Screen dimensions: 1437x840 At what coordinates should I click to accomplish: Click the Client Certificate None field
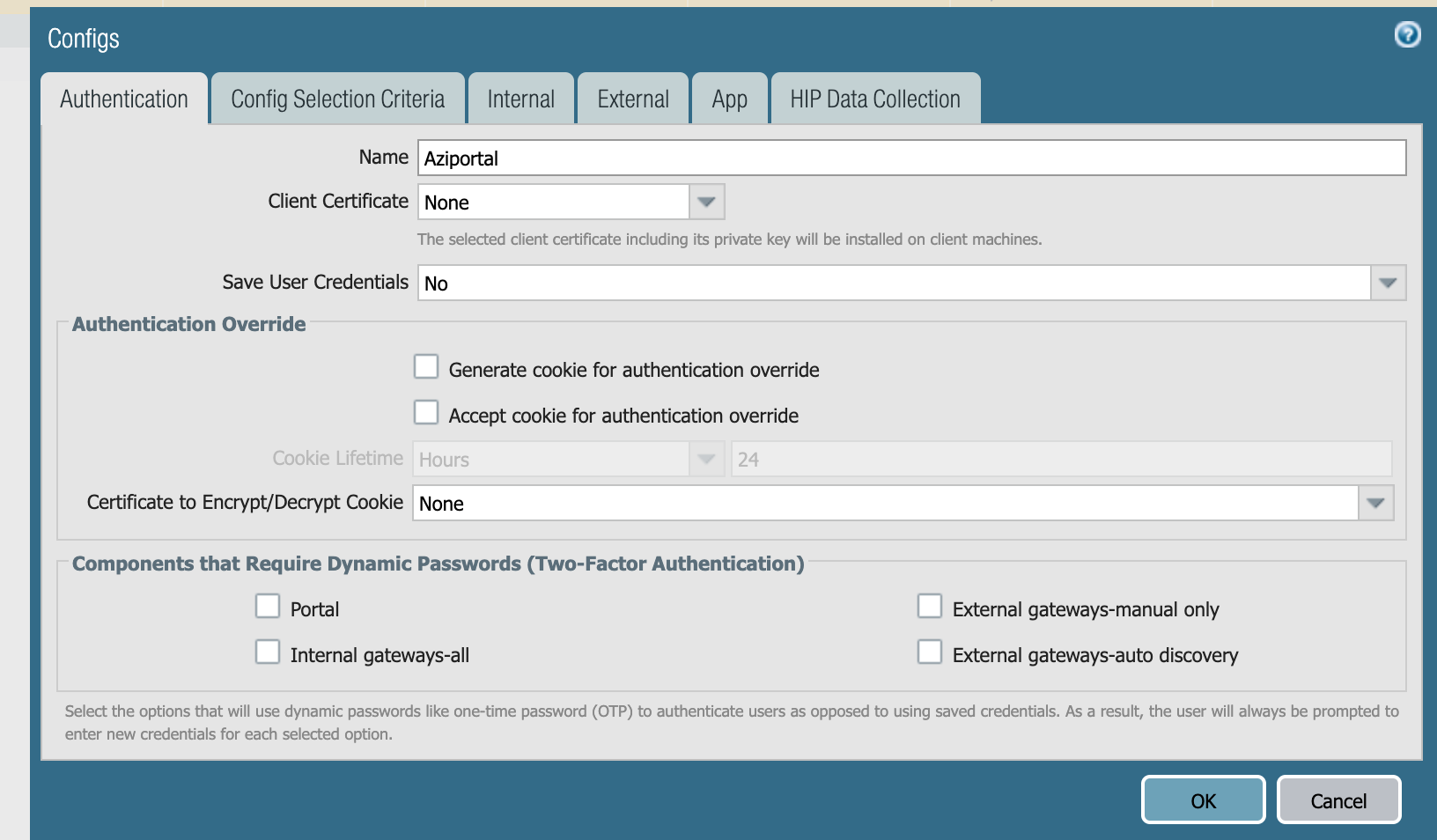553,203
